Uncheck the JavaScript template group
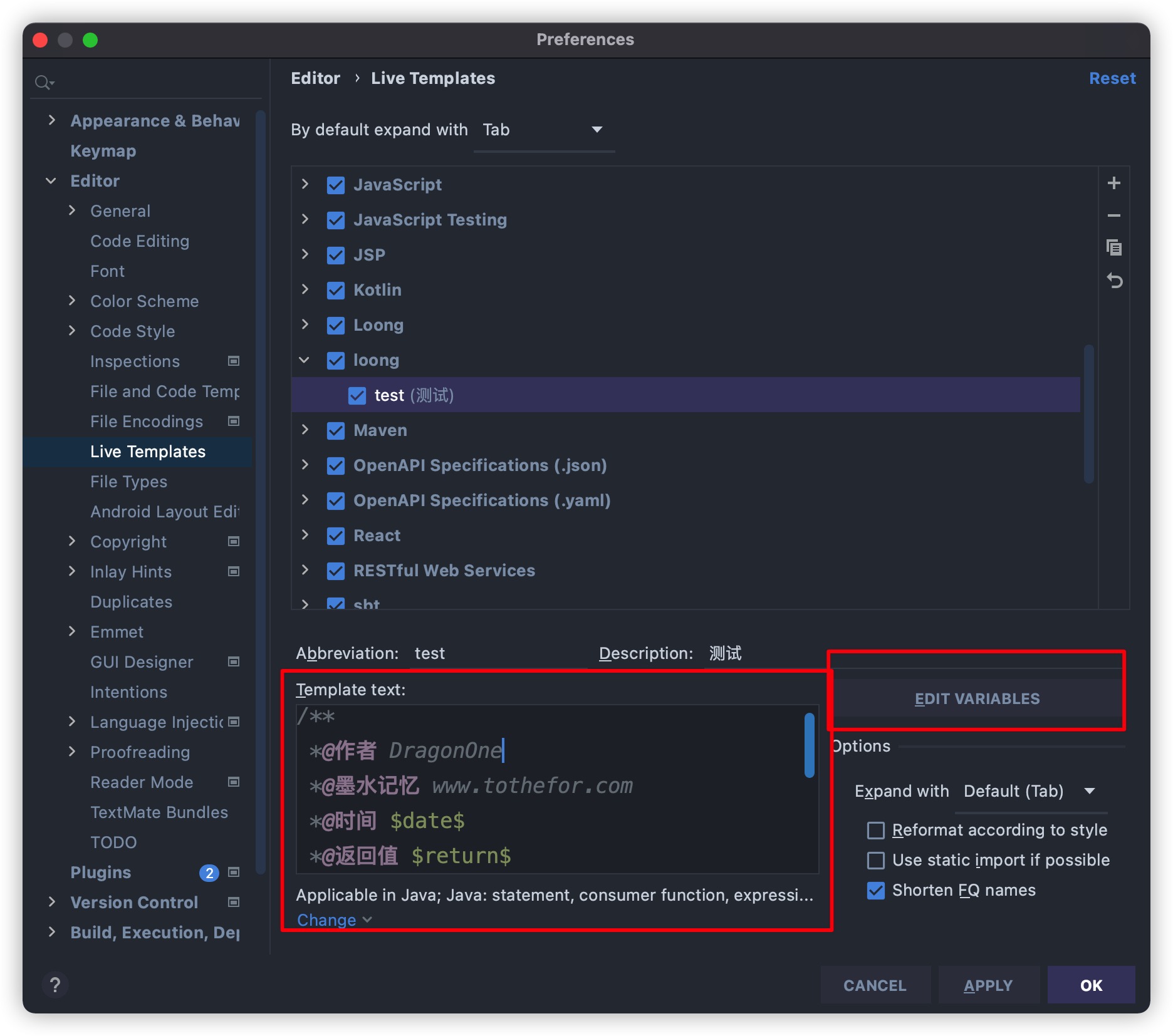 coord(336,185)
